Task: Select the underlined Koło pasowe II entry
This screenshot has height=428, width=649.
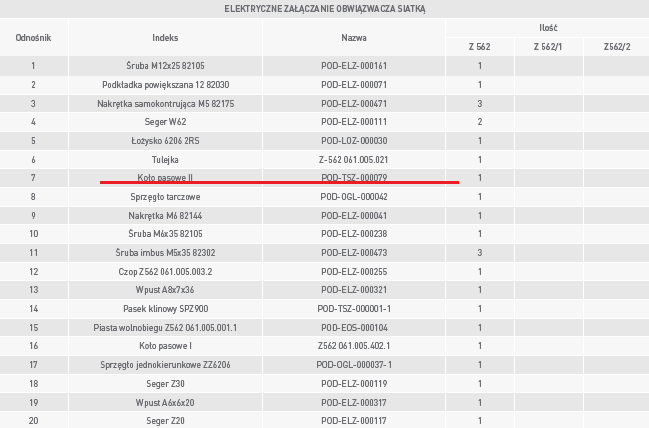Action: 165,177
